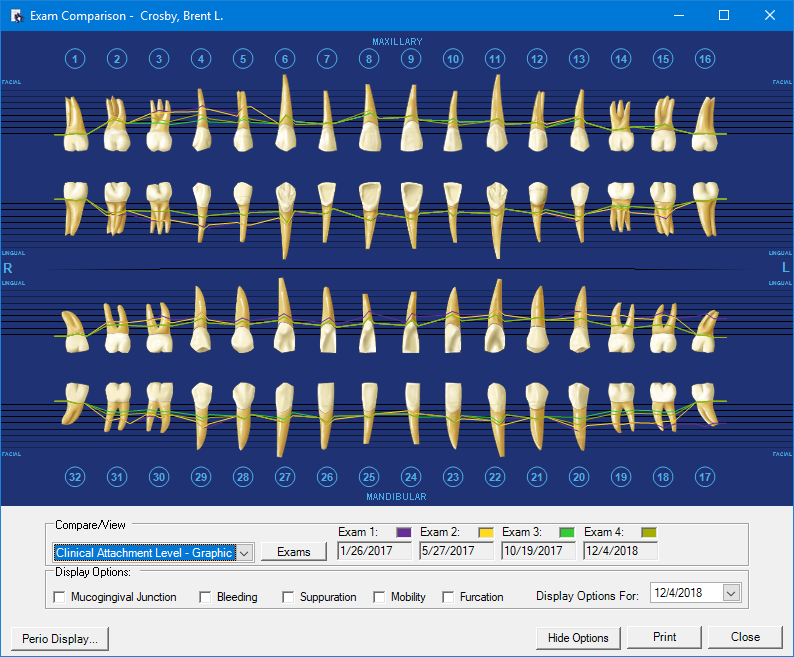Open the Perio Display settings
This screenshot has height=657, width=794.
click(59, 638)
